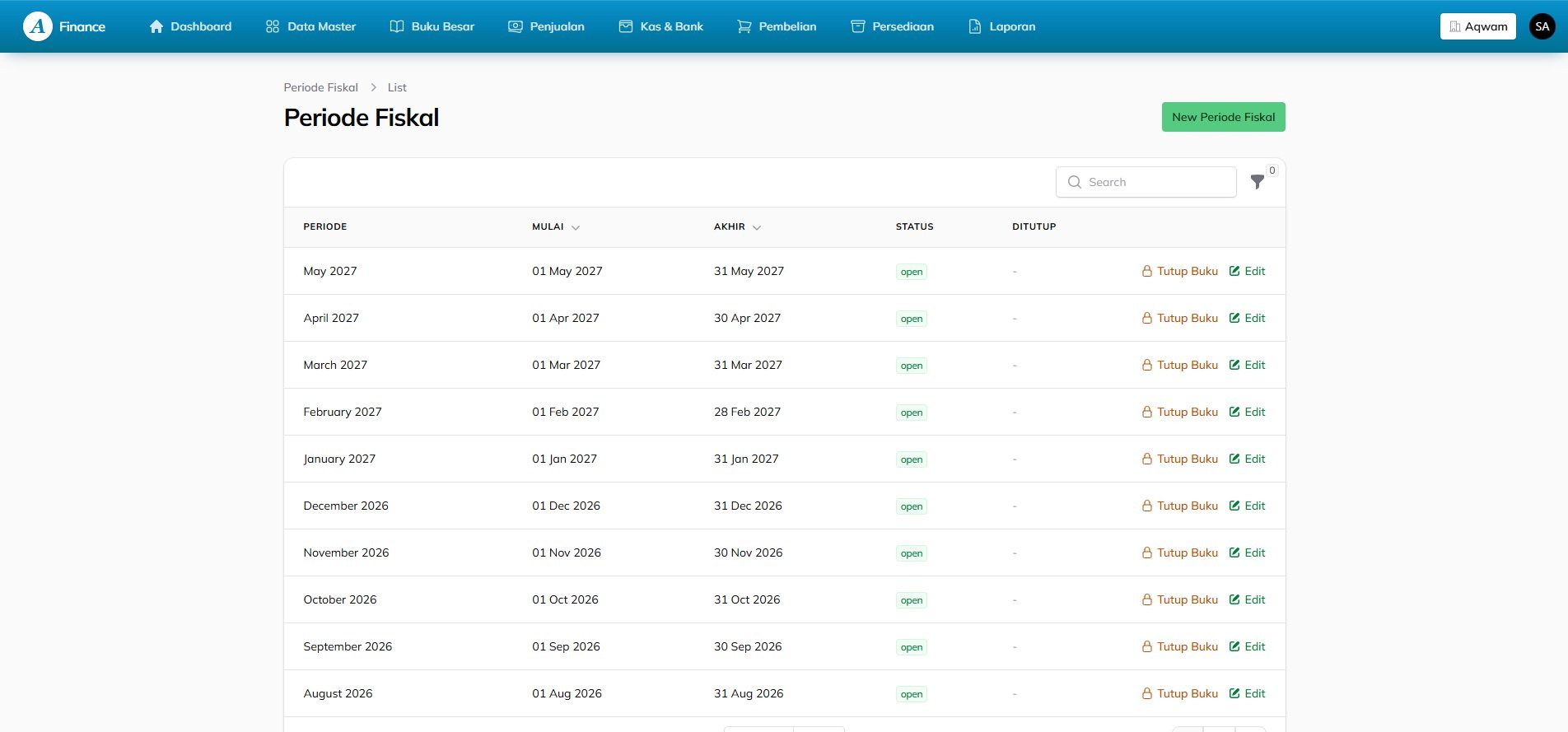Screen dimensions: 1568x732
Task: Click Periode Fiskal breadcrumb link
Action: tap(321, 87)
